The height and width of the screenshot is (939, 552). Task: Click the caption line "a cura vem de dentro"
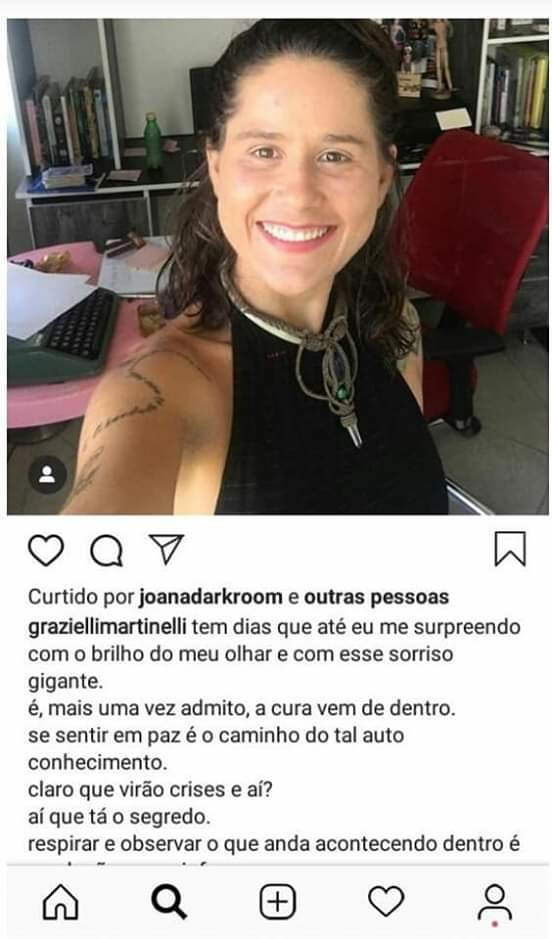pos(356,708)
